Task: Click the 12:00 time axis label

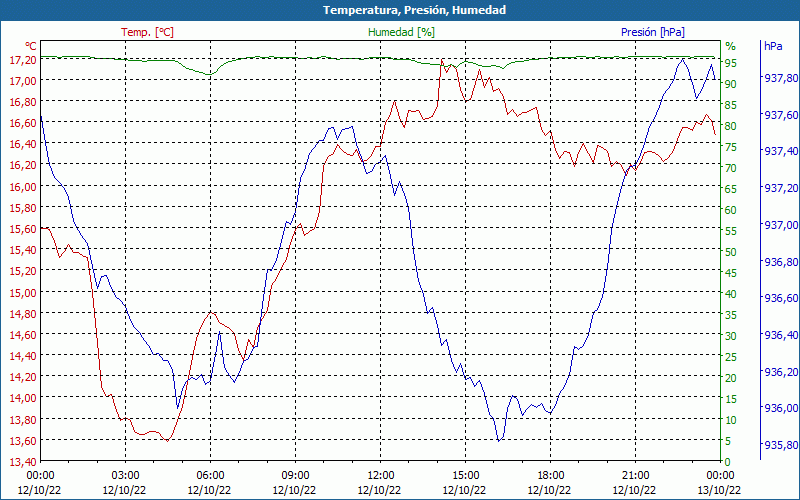Action: 381,476
